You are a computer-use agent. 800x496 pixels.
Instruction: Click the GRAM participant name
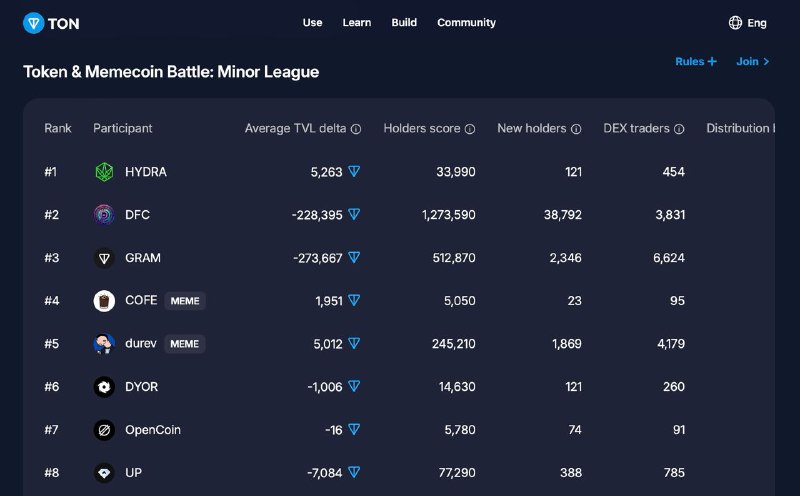click(143, 258)
